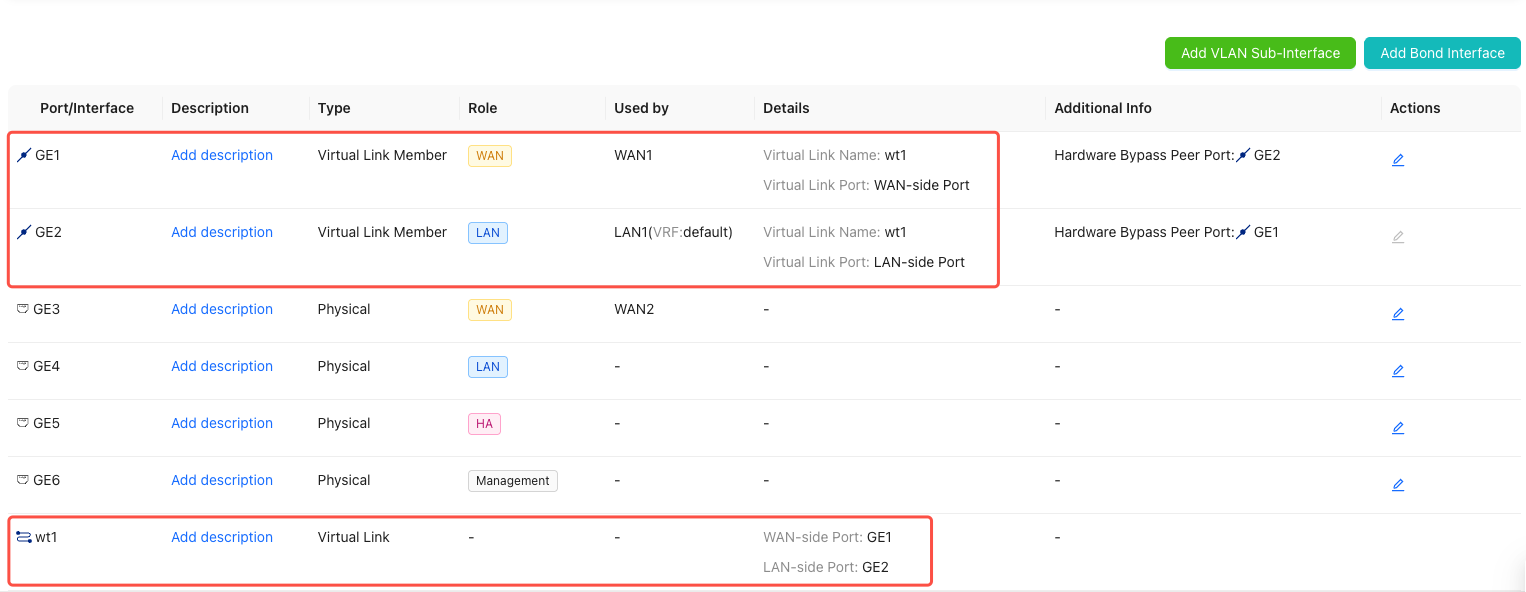Viewport: 1526px width, 592px height.
Task: Add description for GE4
Action: pyautogui.click(x=222, y=366)
